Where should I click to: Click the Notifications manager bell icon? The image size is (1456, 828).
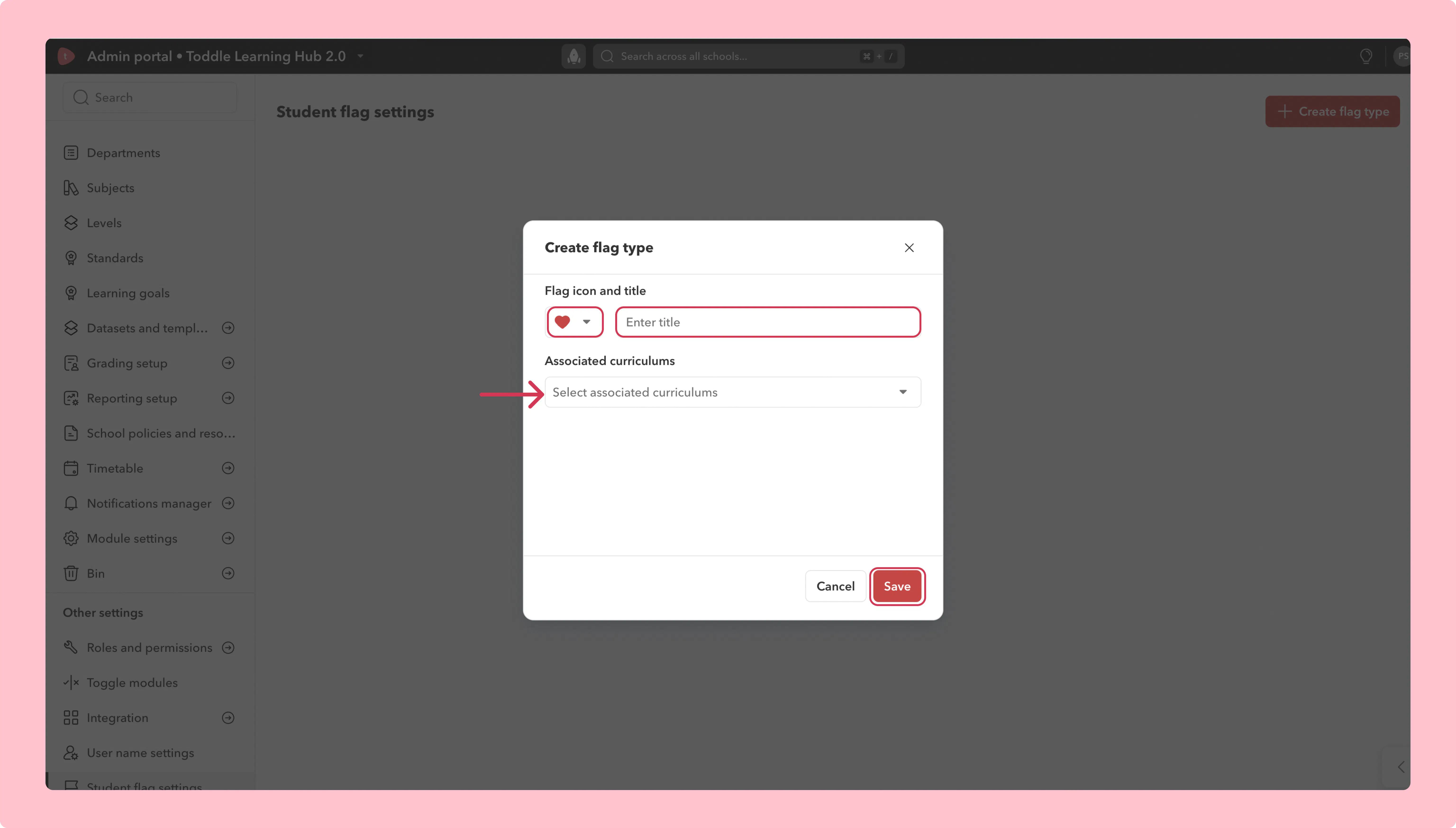pyautogui.click(x=71, y=504)
